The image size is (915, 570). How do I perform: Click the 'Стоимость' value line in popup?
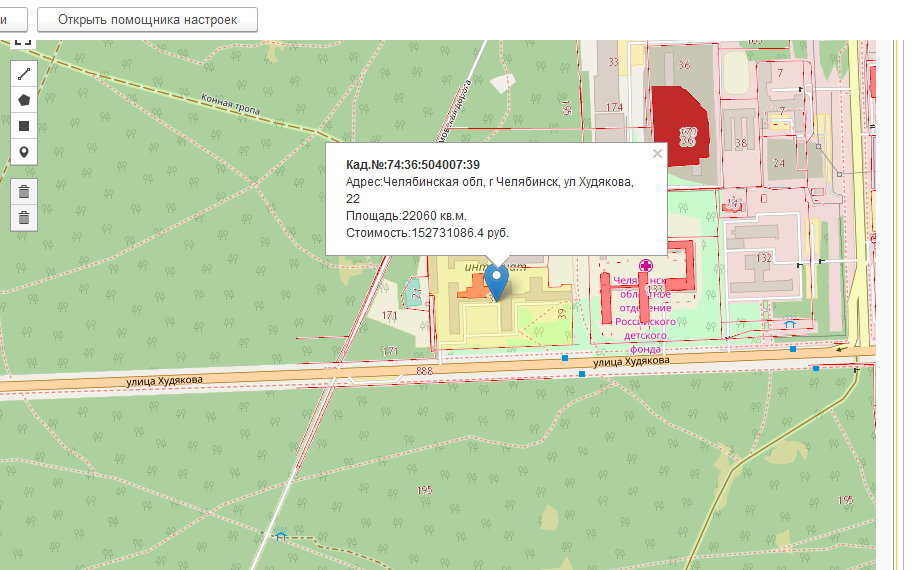[427, 233]
